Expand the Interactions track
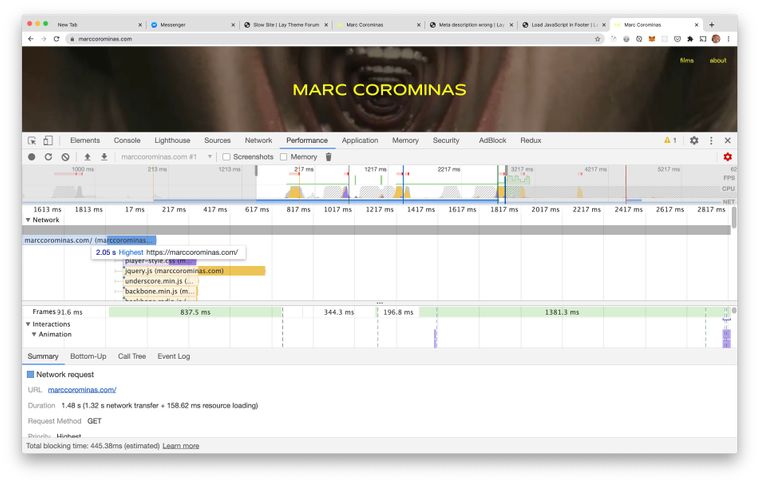This screenshot has width=760, height=483. 28,324
